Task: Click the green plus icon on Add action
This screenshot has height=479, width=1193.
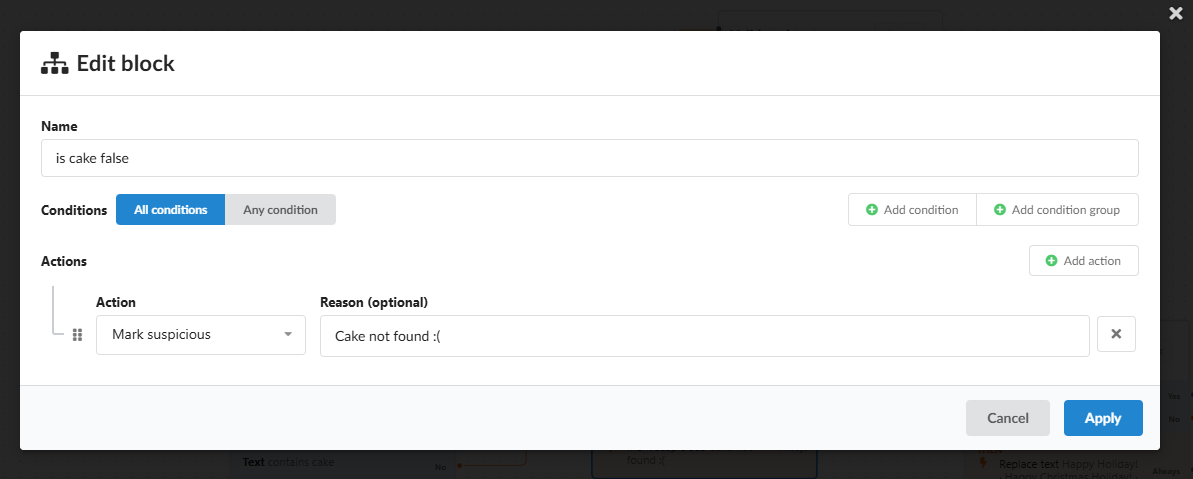Action: tap(1051, 261)
